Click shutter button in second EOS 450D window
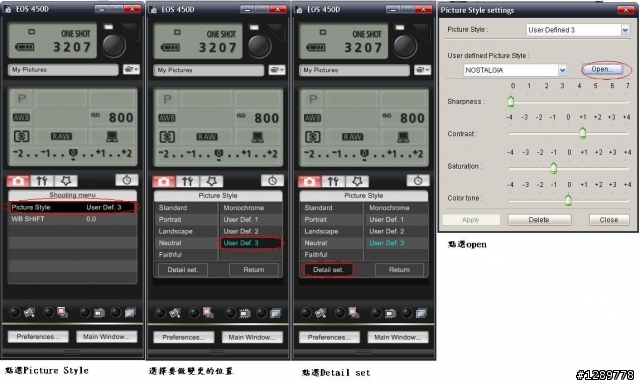 tap(260, 46)
